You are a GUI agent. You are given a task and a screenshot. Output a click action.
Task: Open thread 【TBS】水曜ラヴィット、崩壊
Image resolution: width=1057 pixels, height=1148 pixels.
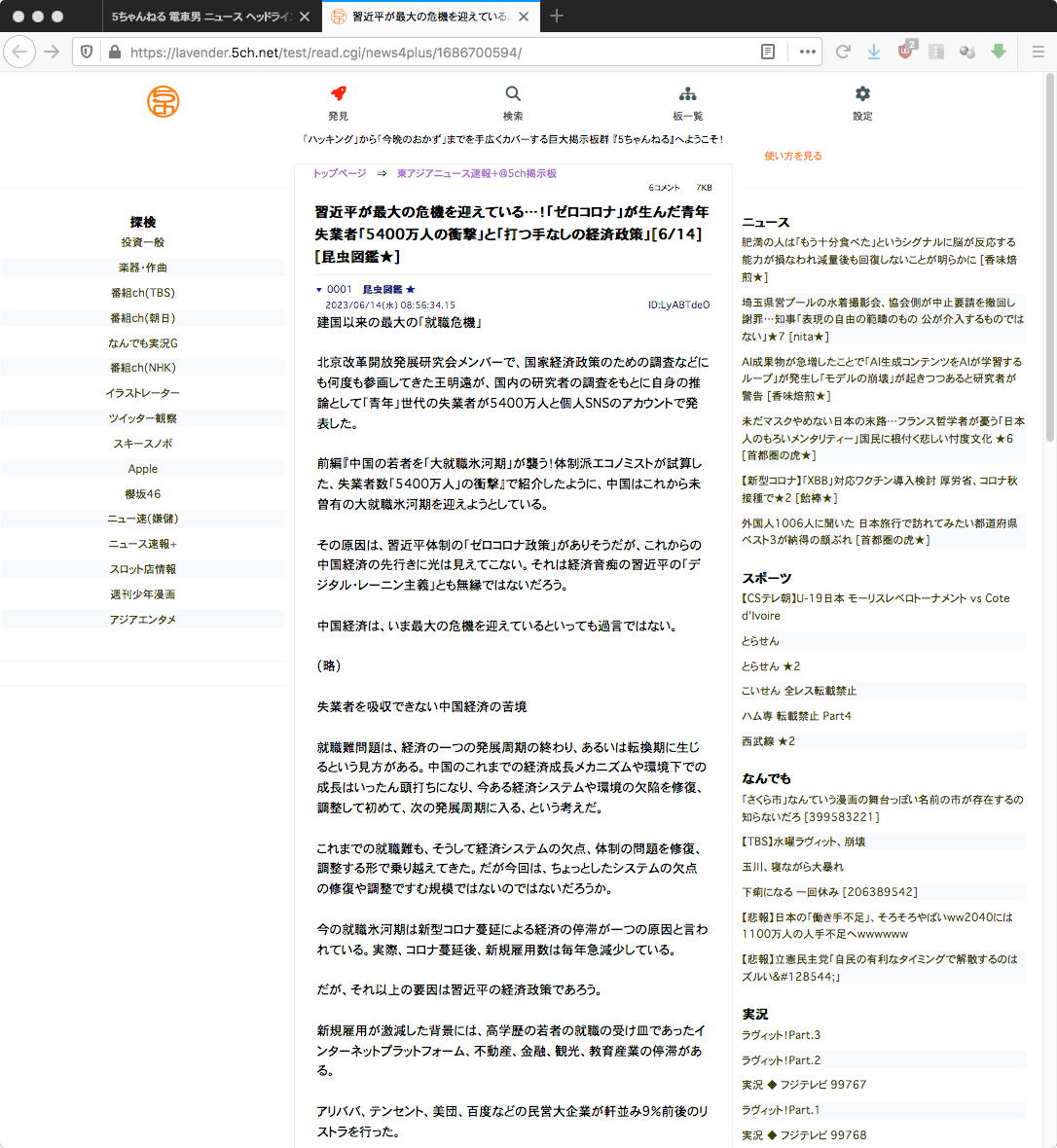pos(804,842)
